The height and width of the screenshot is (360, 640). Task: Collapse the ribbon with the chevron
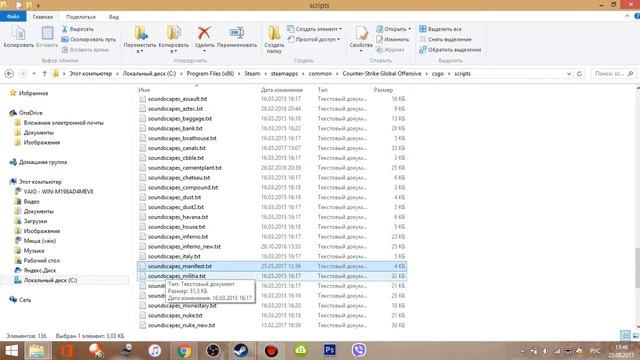click(x=627, y=16)
